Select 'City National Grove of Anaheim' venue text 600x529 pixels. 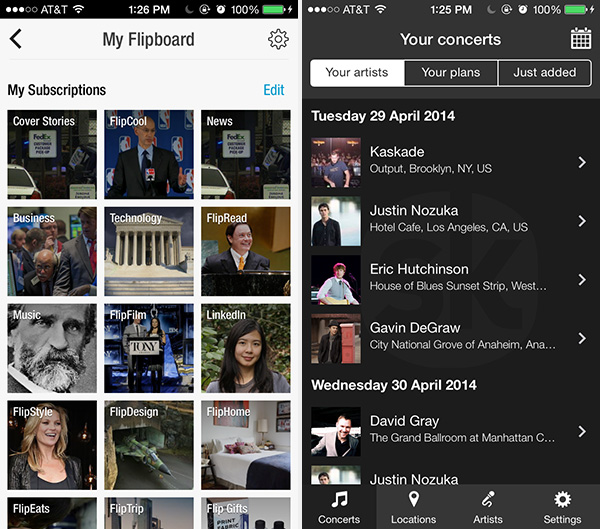coord(462,345)
